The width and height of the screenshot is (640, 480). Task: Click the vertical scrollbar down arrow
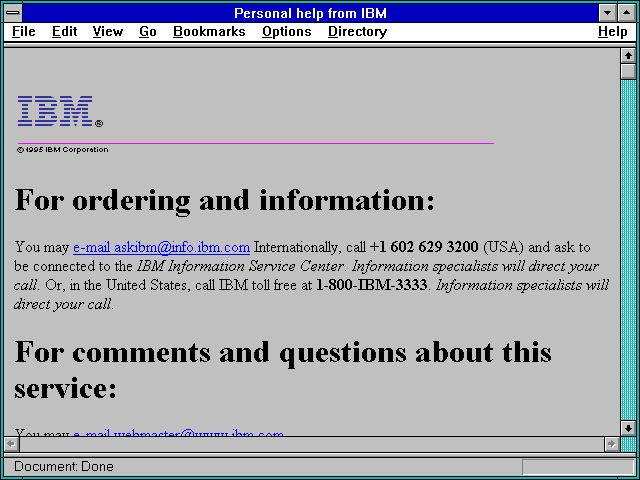(628, 428)
